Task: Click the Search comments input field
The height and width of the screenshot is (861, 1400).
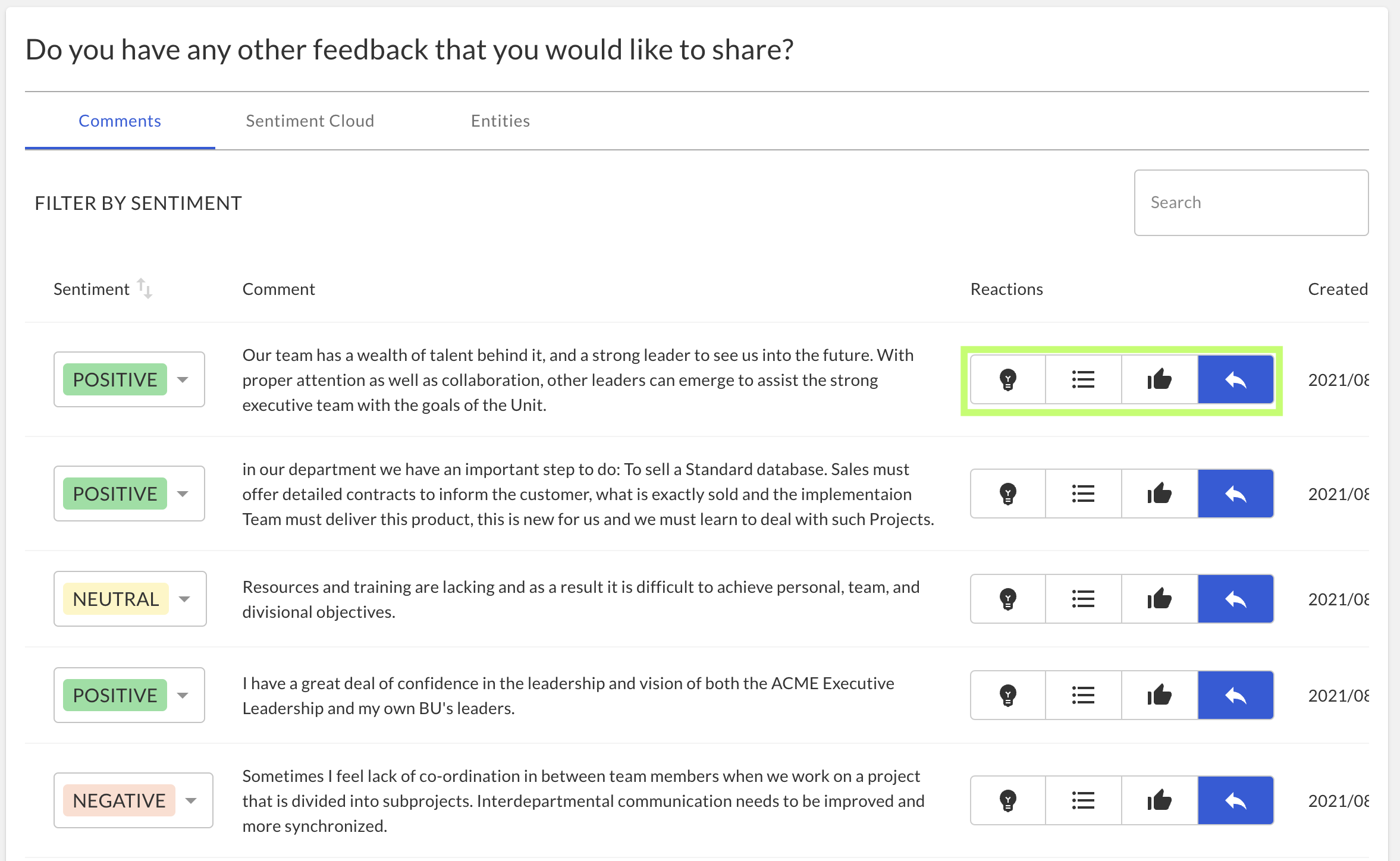Action: click(1251, 203)
